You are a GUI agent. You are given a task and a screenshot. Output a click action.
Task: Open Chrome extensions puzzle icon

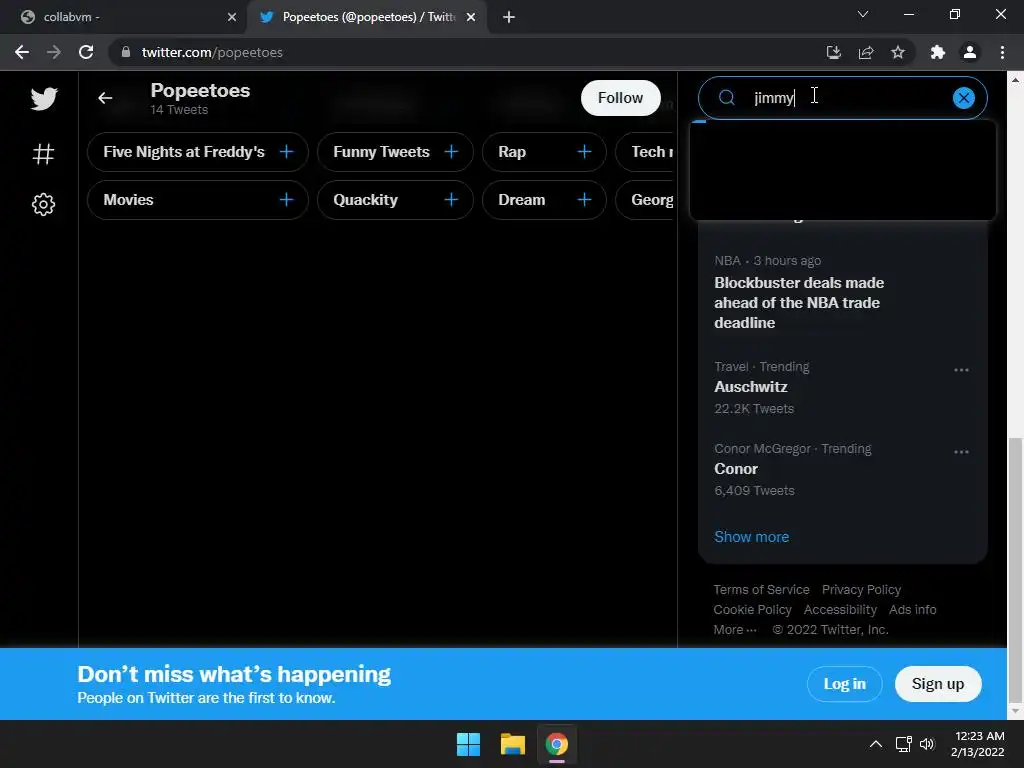(938, 52)
